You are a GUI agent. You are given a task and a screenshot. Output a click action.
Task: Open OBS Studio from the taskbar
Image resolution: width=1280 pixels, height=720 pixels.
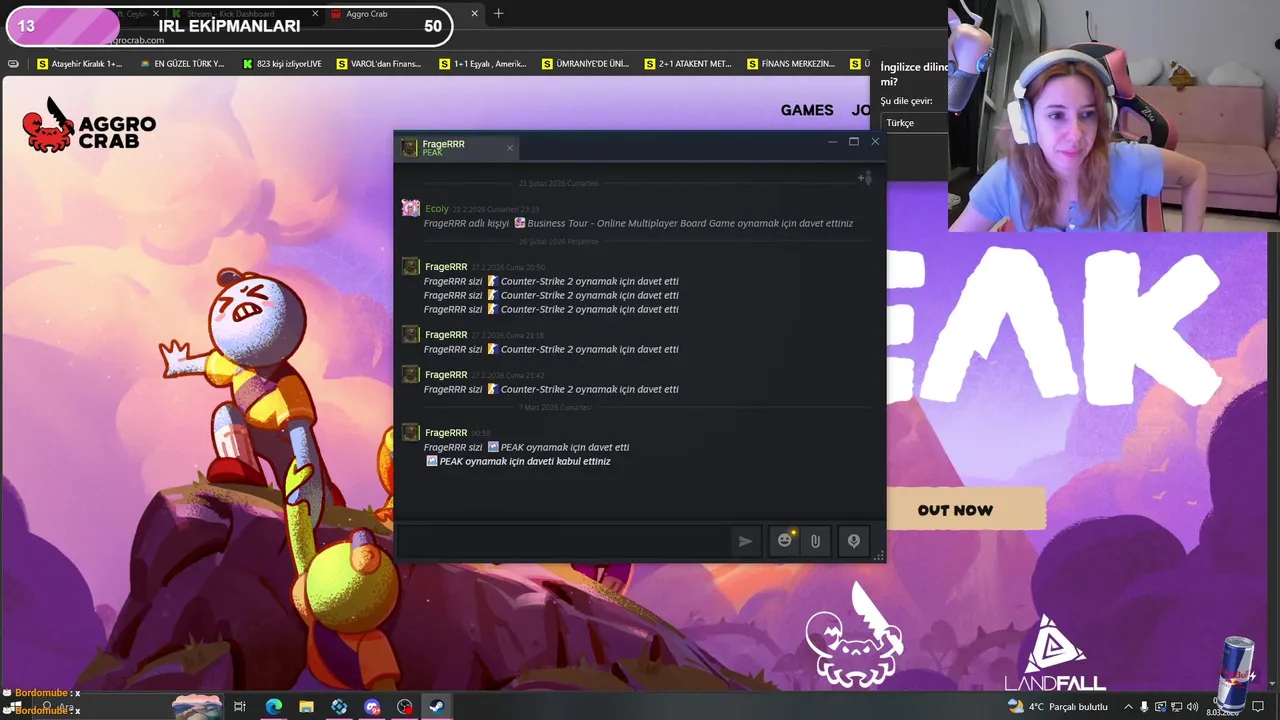point(405,707)
